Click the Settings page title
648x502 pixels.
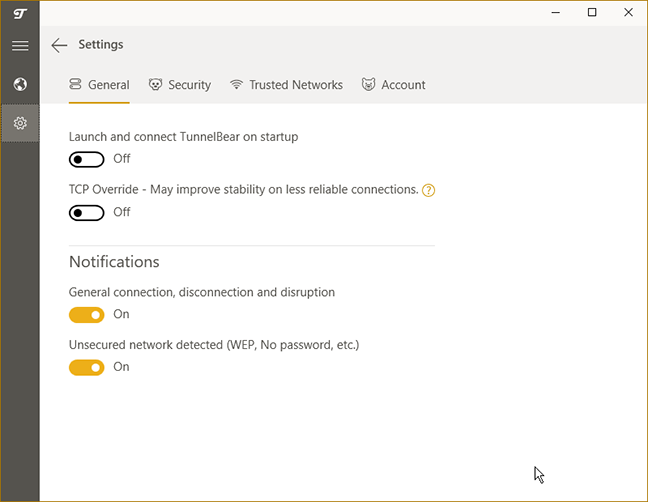[x=101, y=45]
